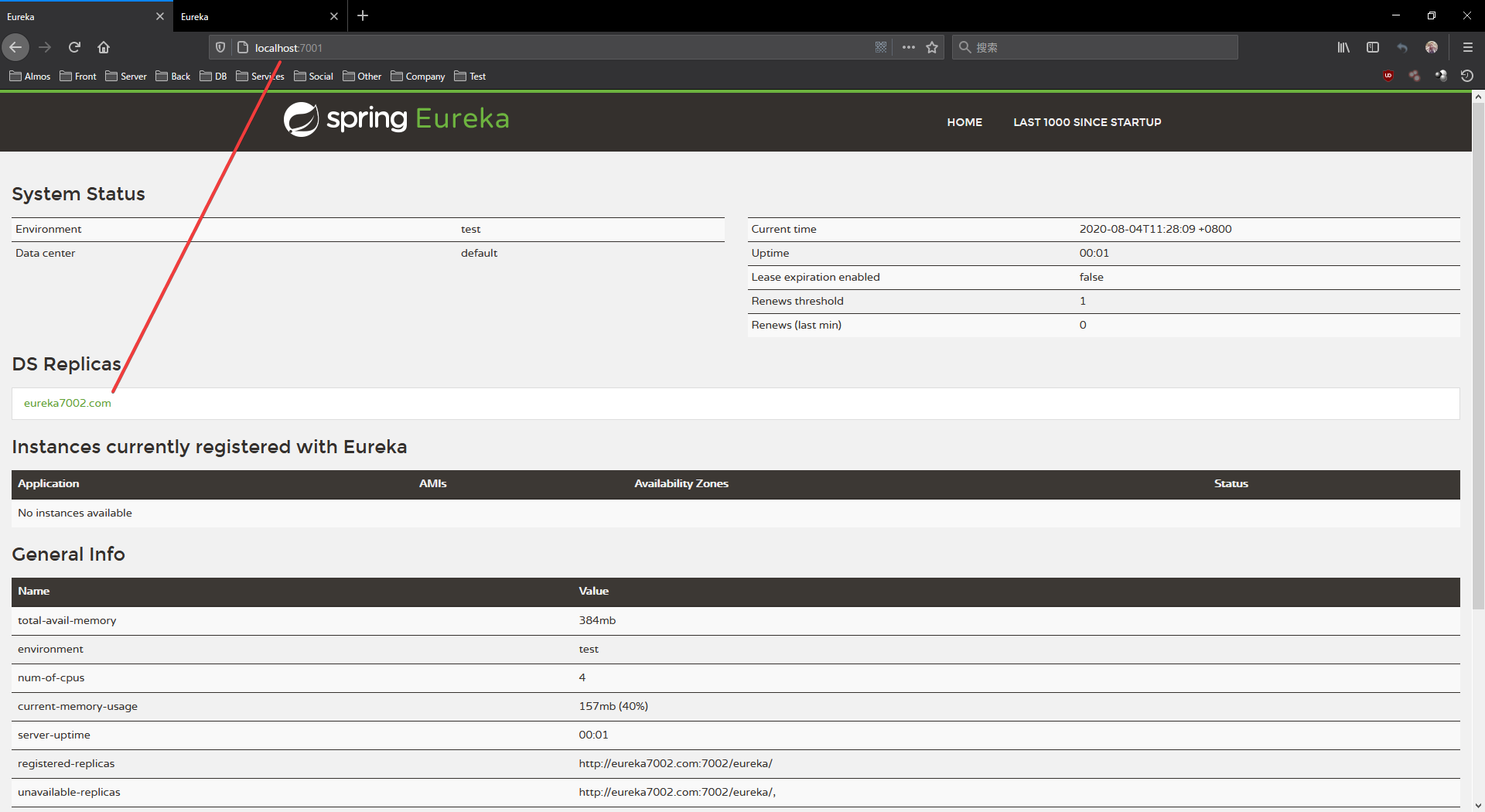Screen dimensions: 1485x812
Task: Go to the Firefox home page icon
Action: tap(104, 47)
